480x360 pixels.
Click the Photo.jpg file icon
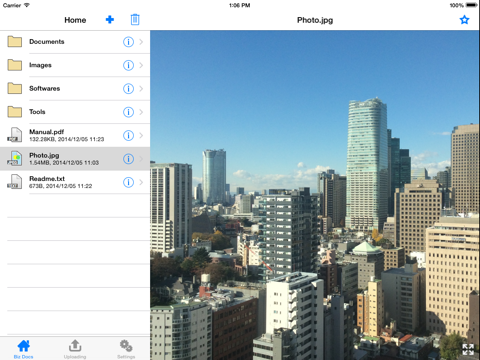[15, 158]
